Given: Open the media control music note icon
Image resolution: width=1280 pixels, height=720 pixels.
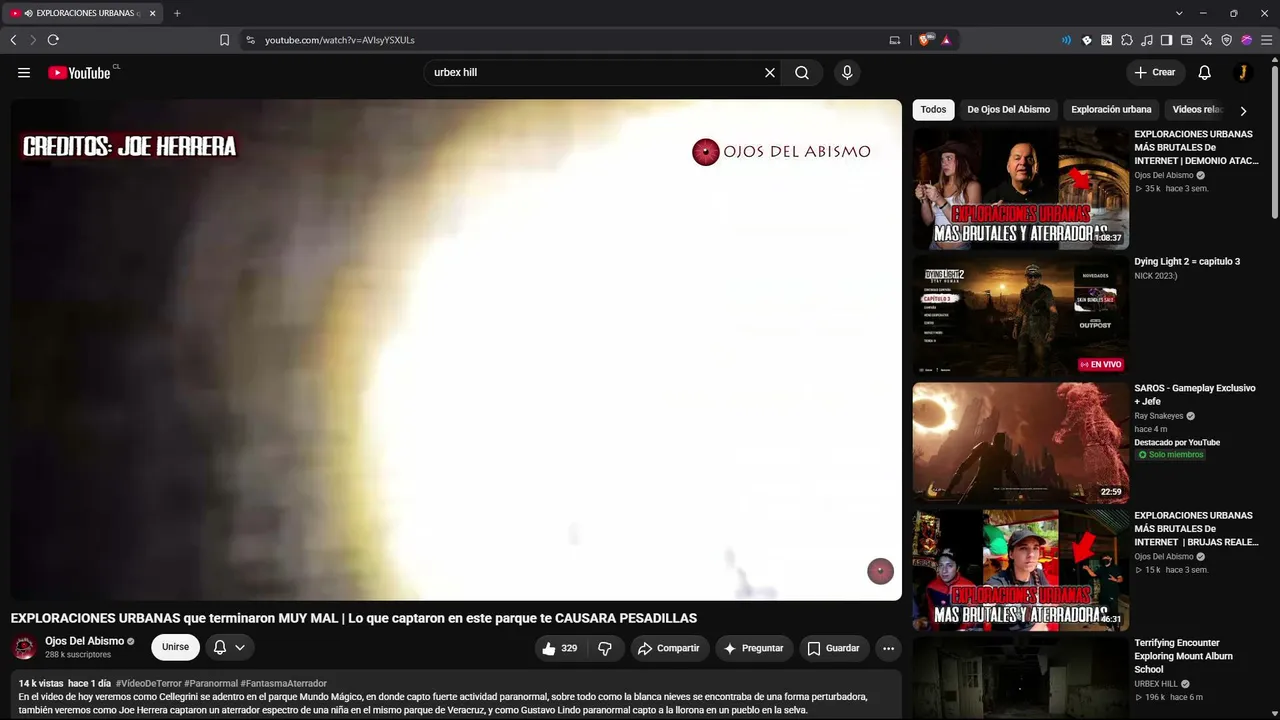Looking at the screenshot, I should [1147, 40].
